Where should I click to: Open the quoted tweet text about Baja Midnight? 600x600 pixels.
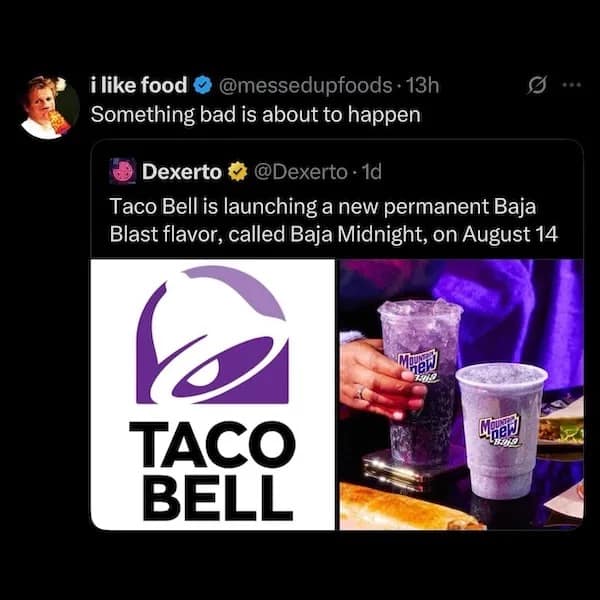333,220
